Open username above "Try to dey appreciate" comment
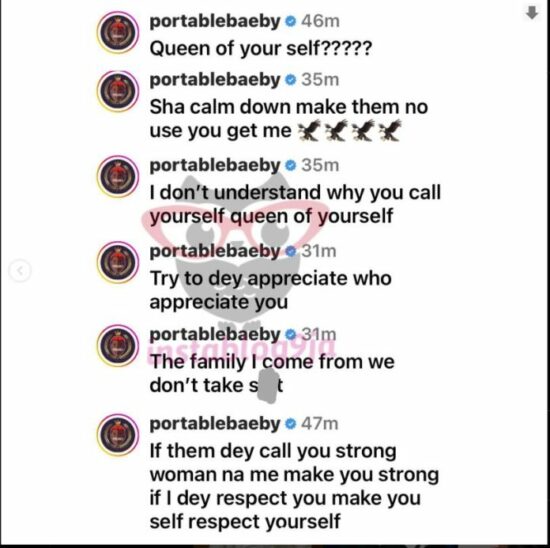Image resolution: width=550 pixels, height=548 pixels. [x=215, y=251]
